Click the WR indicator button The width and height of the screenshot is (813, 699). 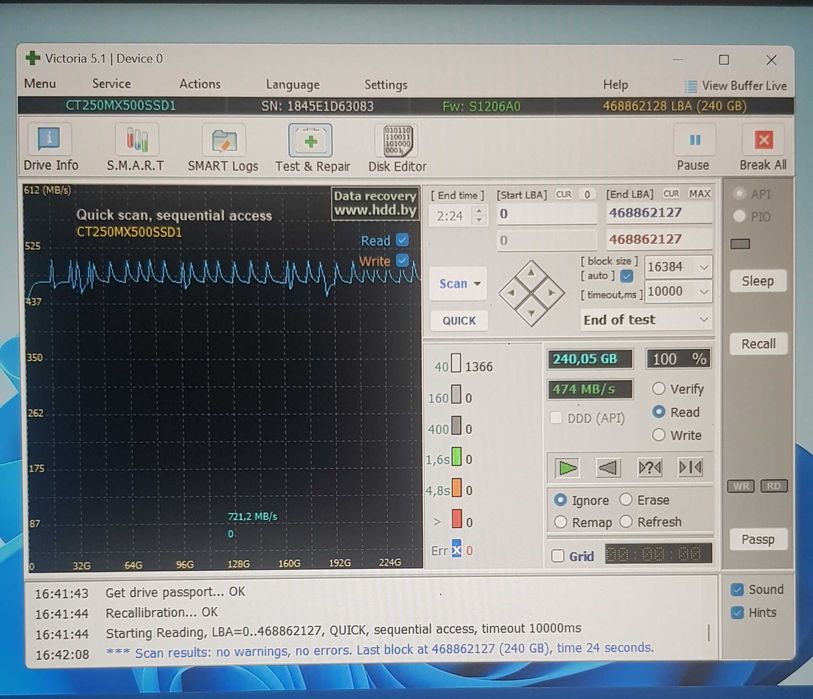pyautogui.click(x=740, y=486)
